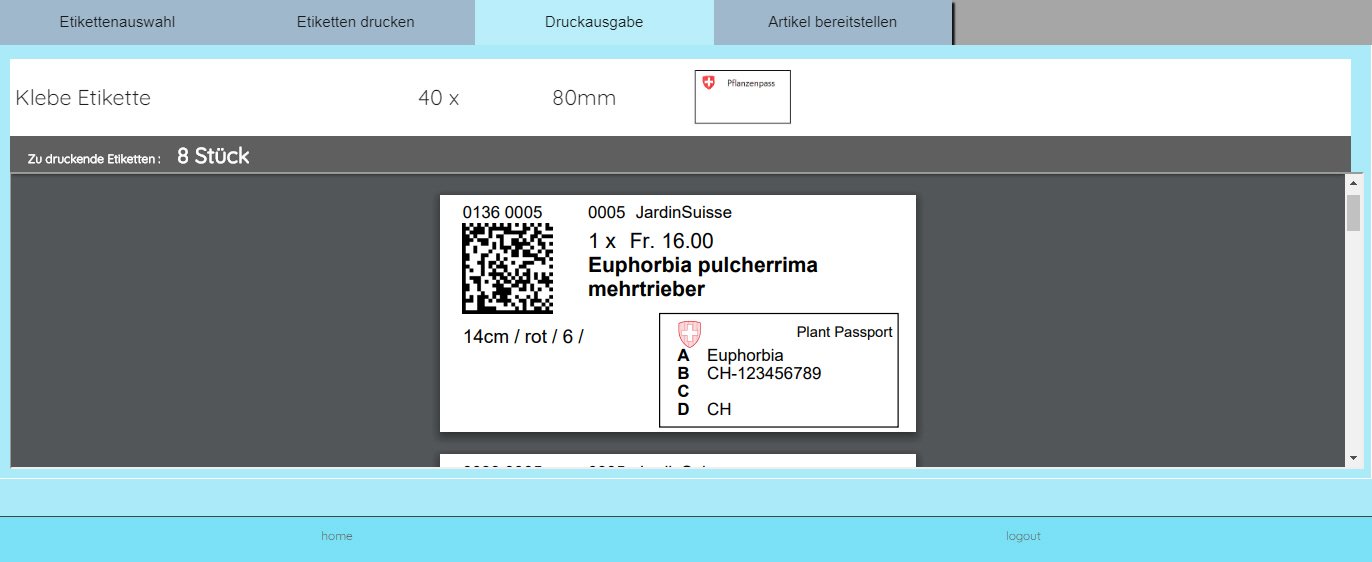Click the Pflanzenpass label template thumbnail
Screen dimensions: 1372x562
pos(743,97)
